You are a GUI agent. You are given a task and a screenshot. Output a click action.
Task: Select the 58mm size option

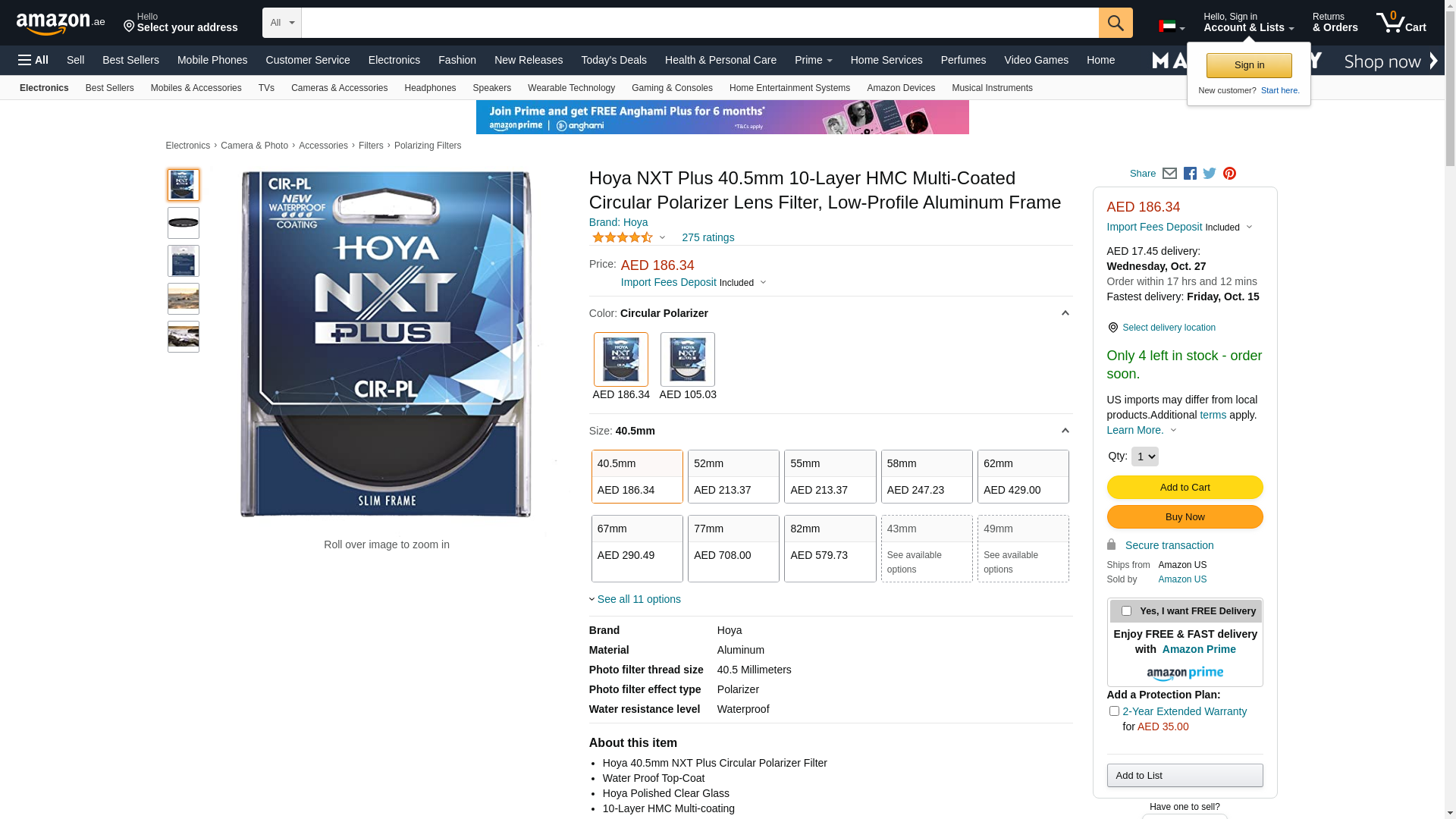point(927,477)
